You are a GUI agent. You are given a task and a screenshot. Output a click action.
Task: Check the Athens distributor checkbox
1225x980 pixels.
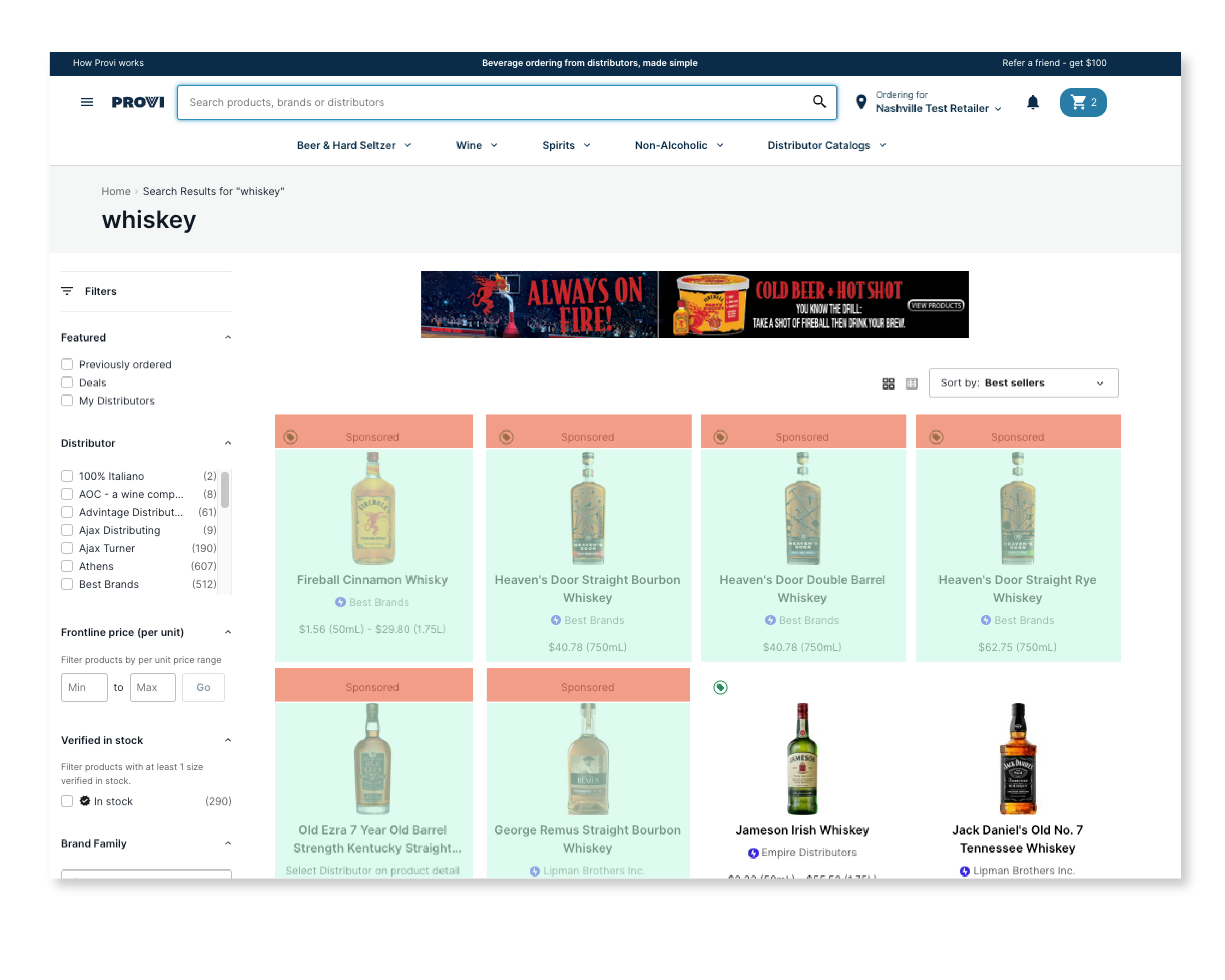[66, 566]
